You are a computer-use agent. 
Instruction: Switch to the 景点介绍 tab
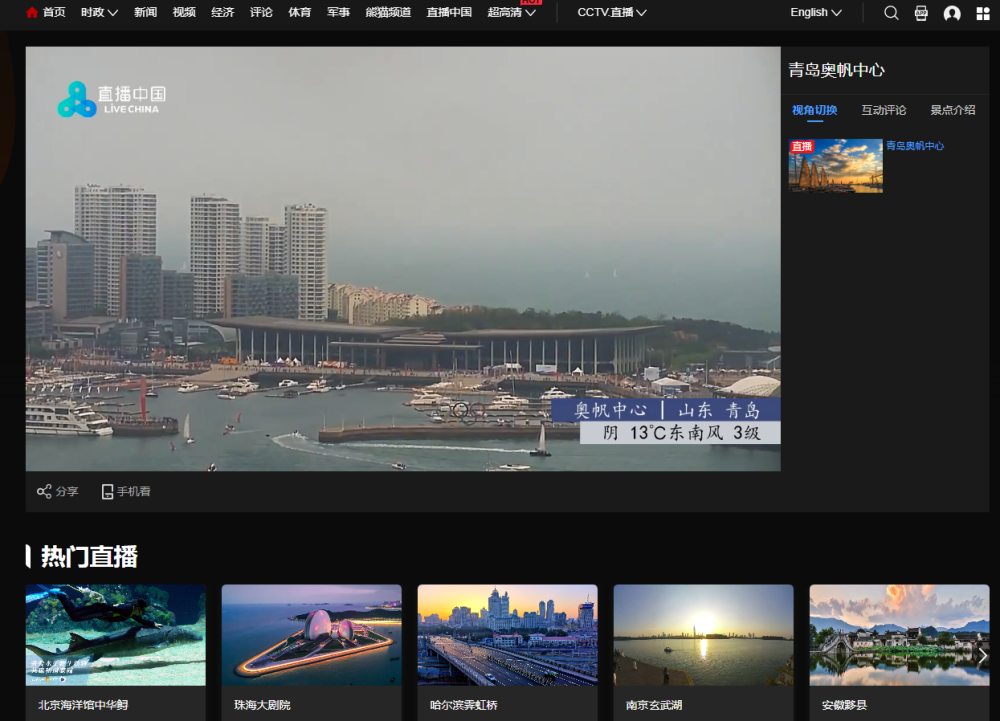952,110
